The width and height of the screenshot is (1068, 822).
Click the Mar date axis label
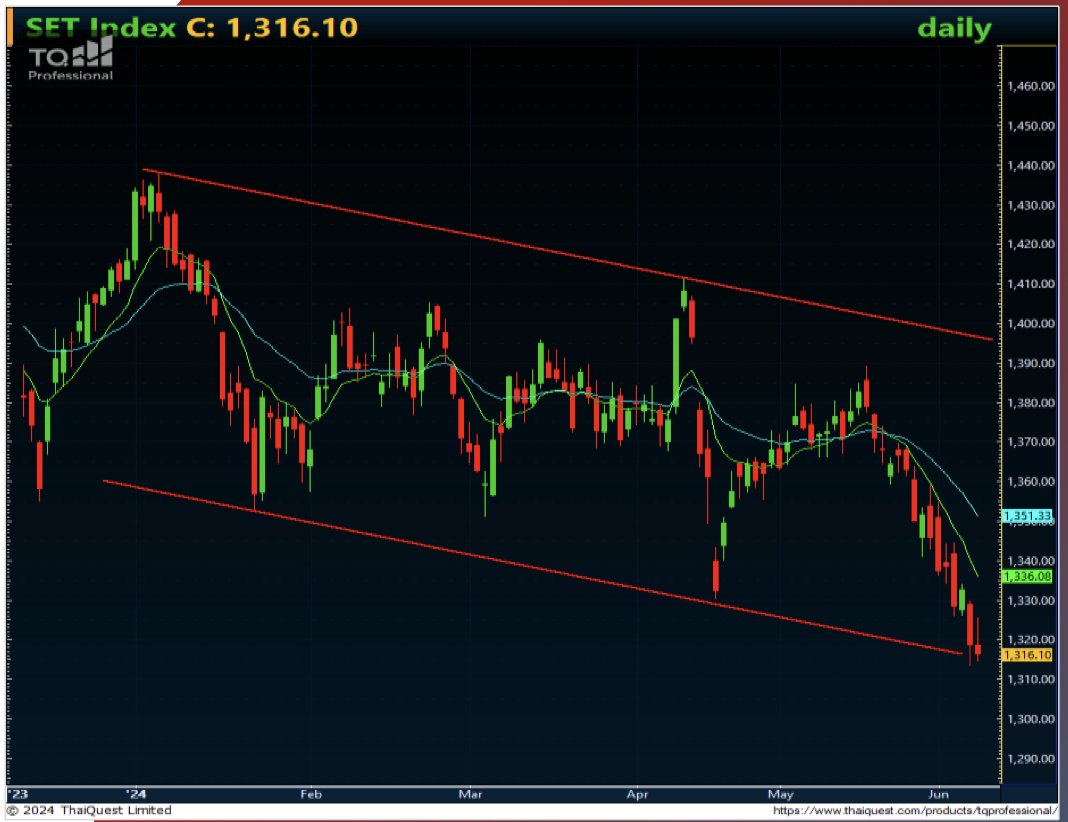click(470, 794)
